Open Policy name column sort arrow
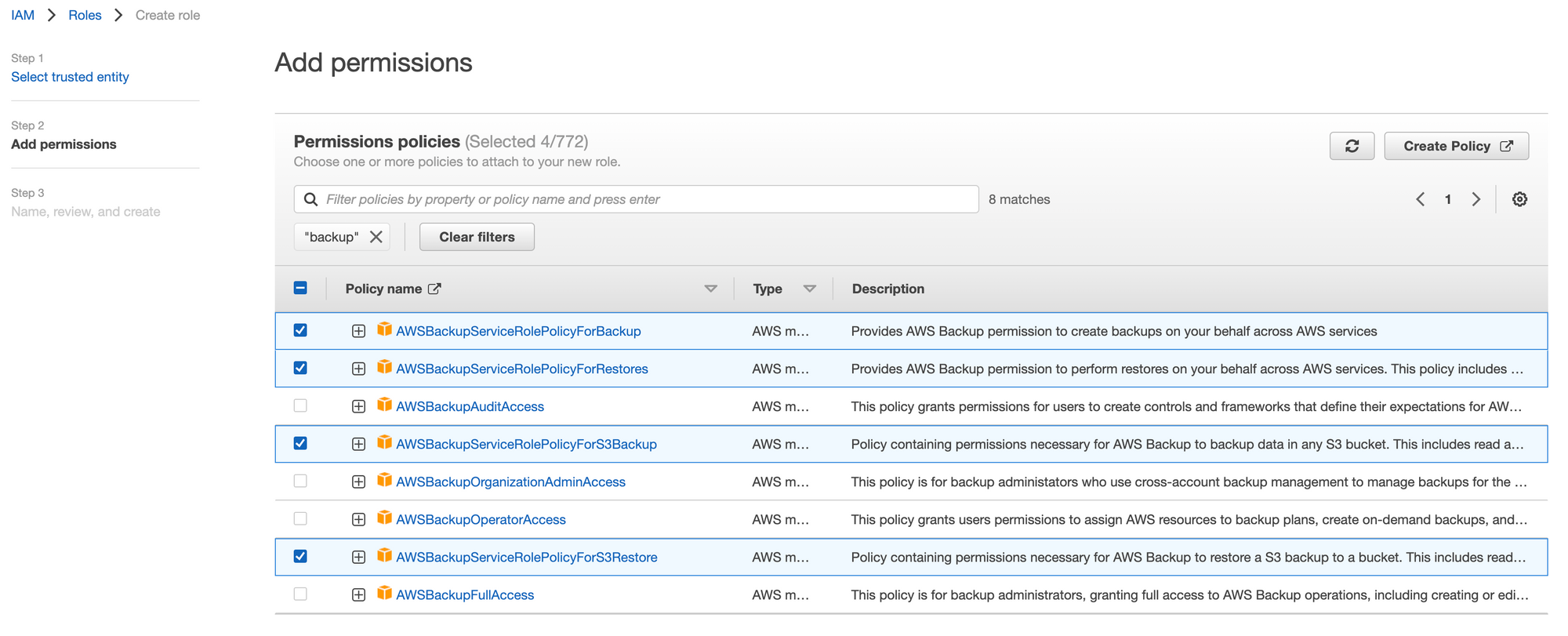 710,289
